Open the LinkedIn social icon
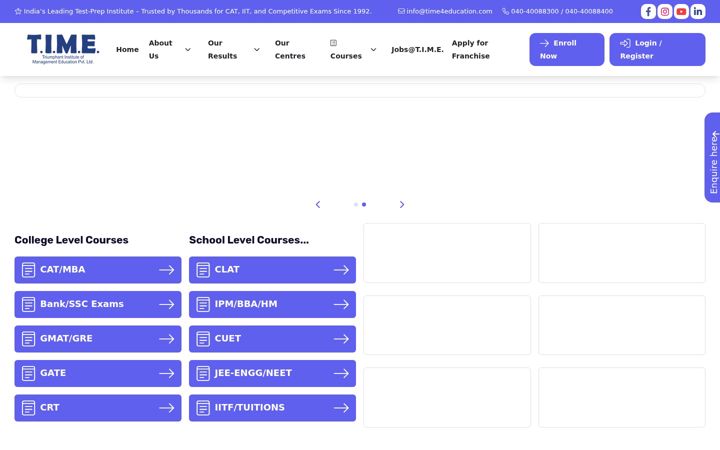The width and height of the screenshot is (720, 450). click(698, 11)
